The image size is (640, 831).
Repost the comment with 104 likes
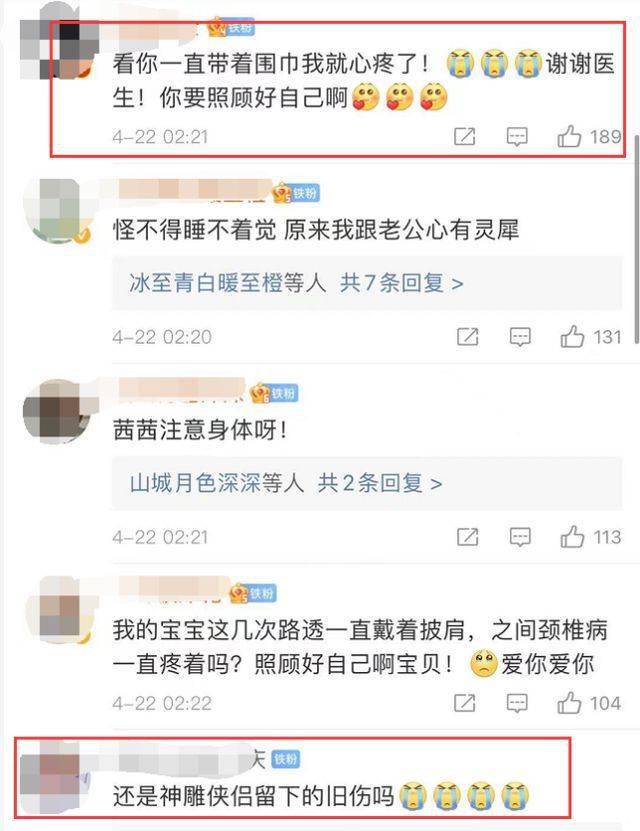[465, 703]
